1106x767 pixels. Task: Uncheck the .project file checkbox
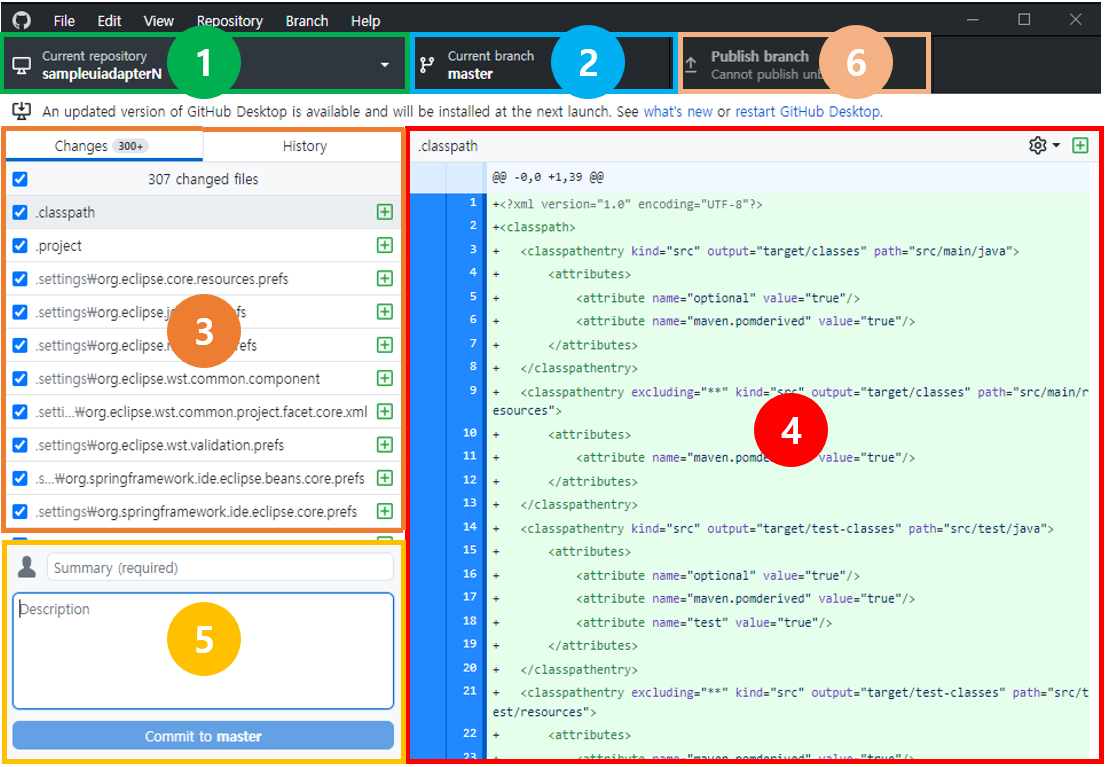20,246
